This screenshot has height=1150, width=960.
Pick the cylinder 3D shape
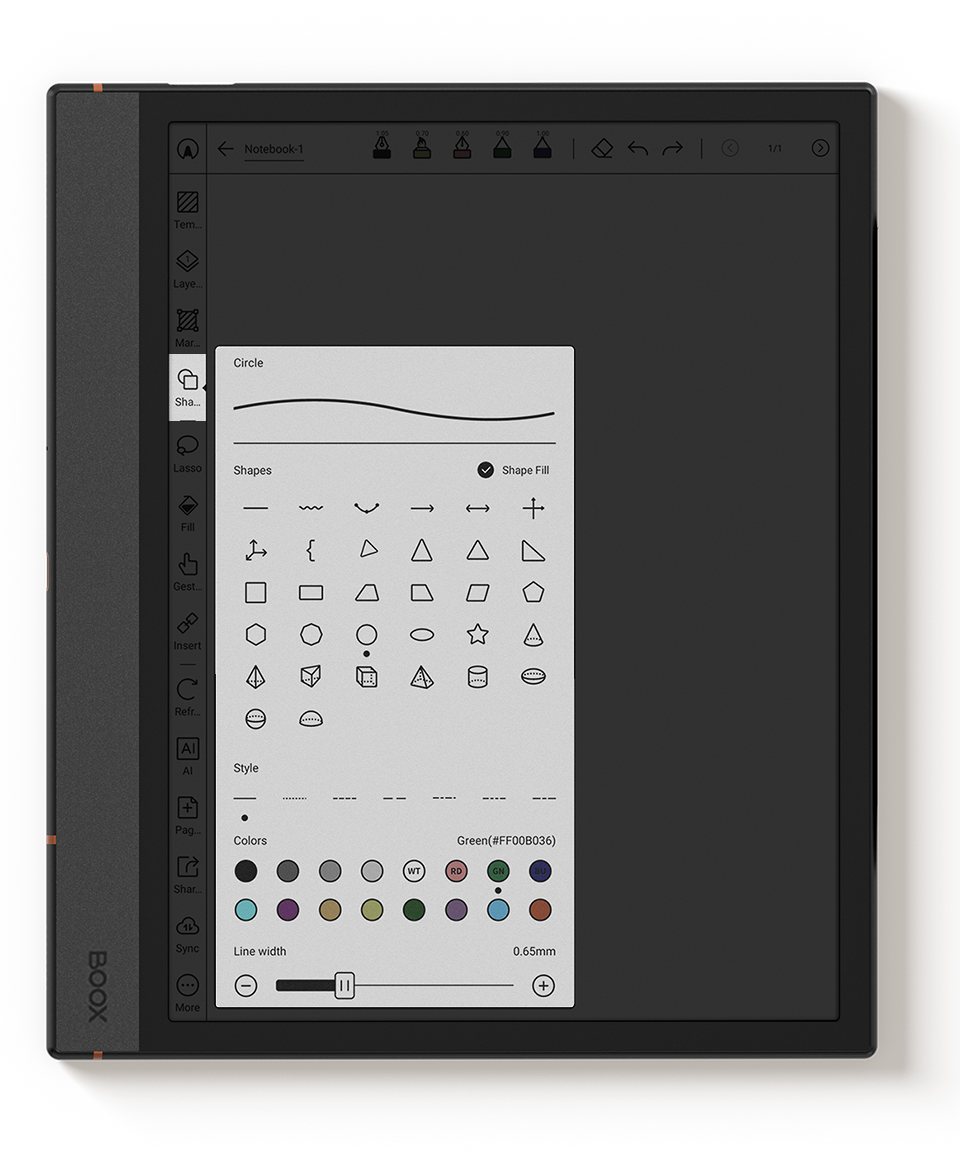[x=477, y=677]
